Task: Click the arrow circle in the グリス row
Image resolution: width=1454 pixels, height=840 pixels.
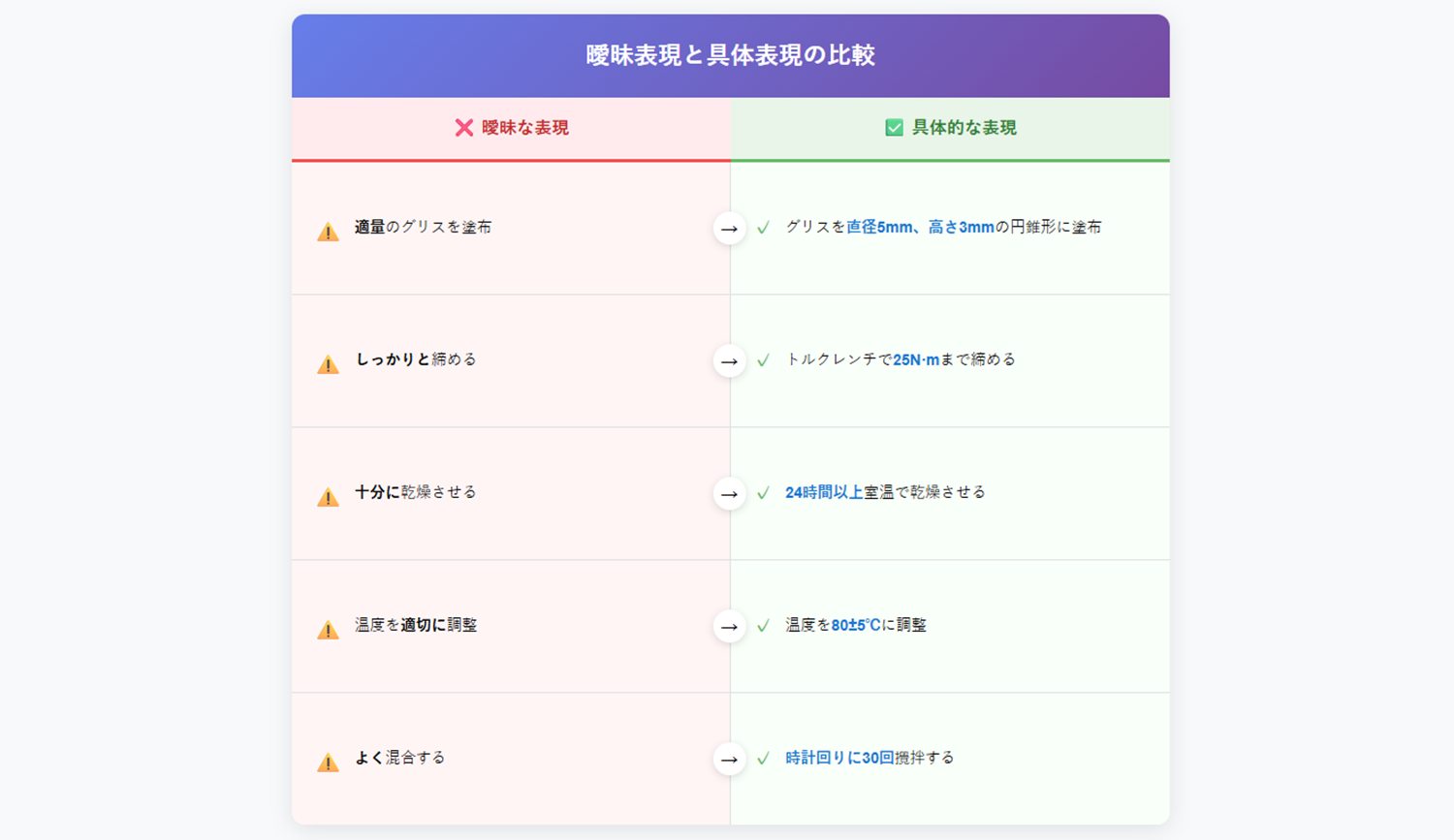Action: (x=730, y=229)
